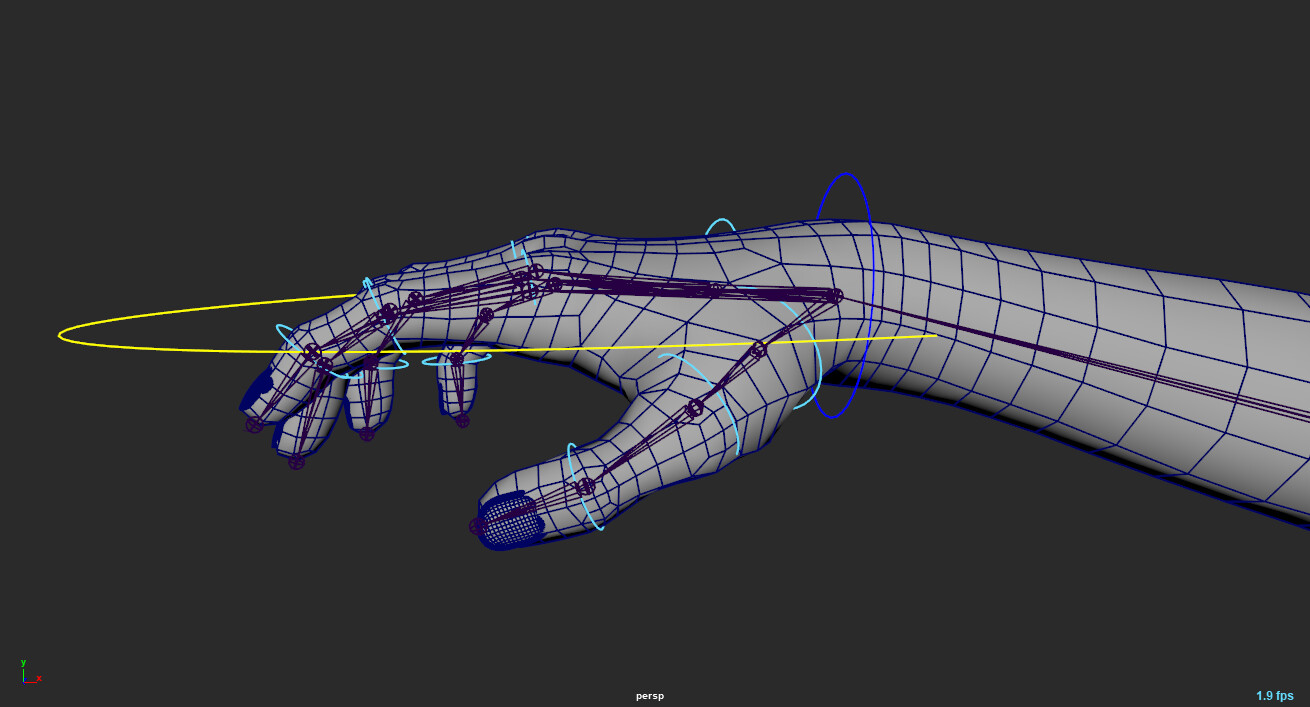The width and height of the screenshot is (1310, 707).
Task: Click the 1.9 fps frame rate readout
Action: coord(1274,696)
